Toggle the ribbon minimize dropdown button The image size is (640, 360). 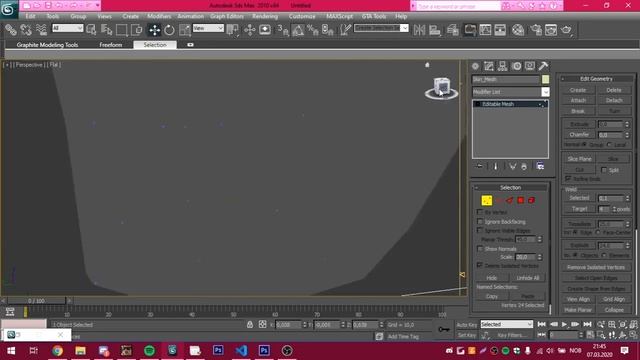tap(190, 44)
